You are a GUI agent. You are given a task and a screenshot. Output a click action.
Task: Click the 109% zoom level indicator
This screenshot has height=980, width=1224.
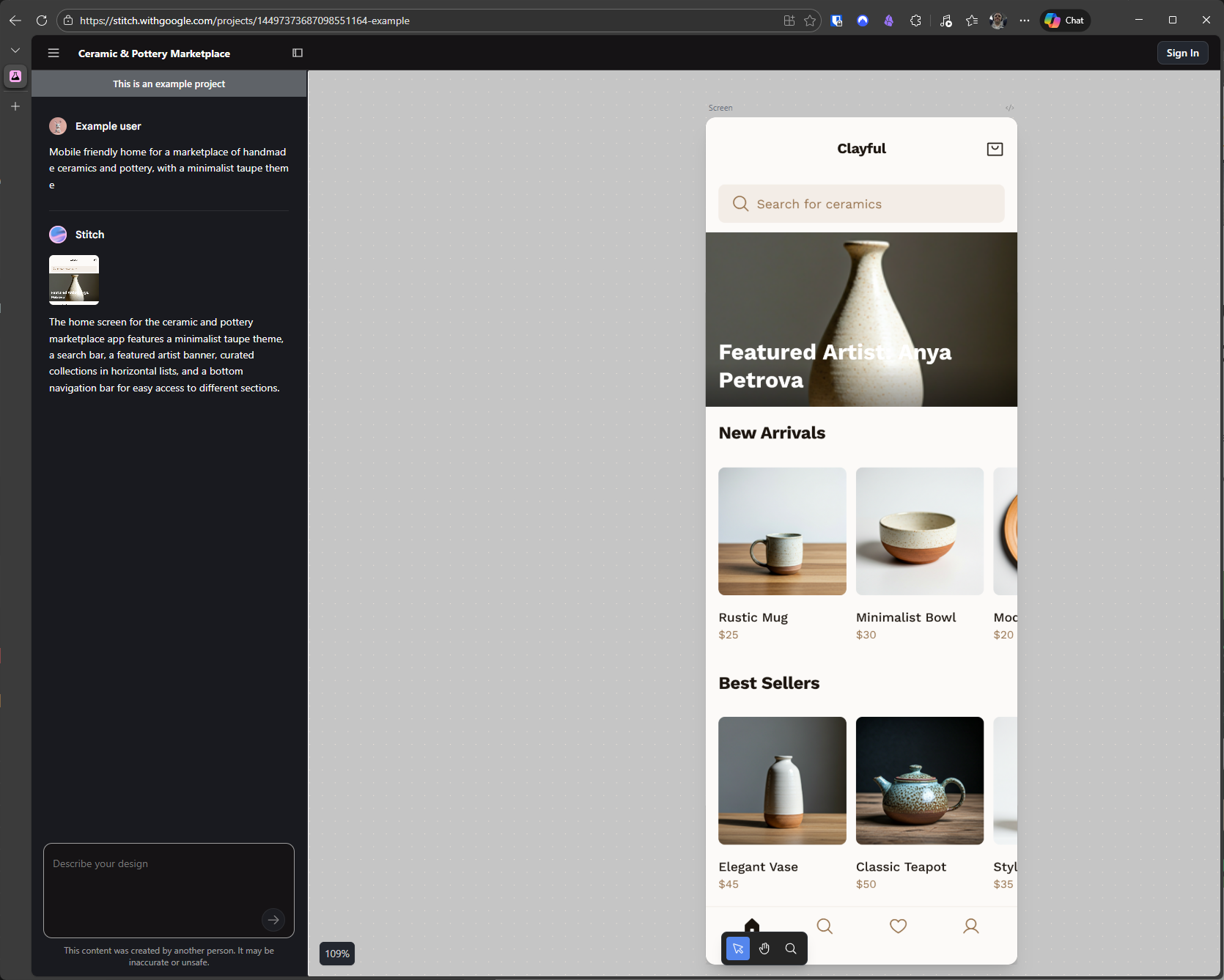click(x=337, y=954)
